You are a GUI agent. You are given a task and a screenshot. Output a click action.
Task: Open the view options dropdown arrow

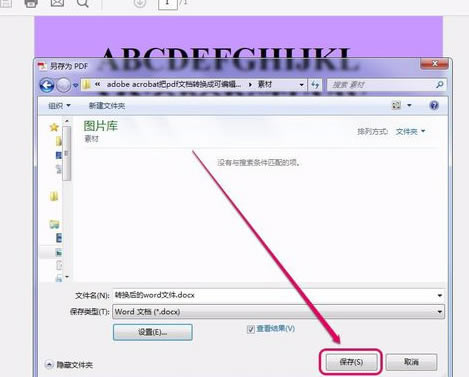409,106
